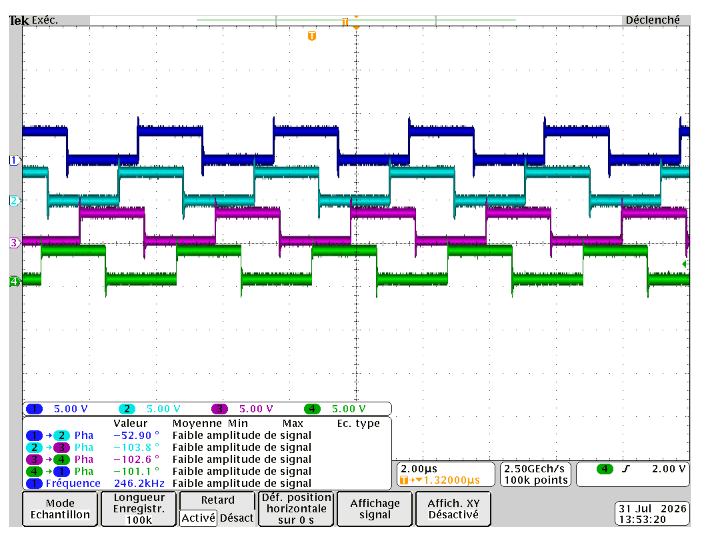The height and width of the screenshot is (537, 708).
Task: Click the channel 3 ground marker
Action: coord(14,243)
